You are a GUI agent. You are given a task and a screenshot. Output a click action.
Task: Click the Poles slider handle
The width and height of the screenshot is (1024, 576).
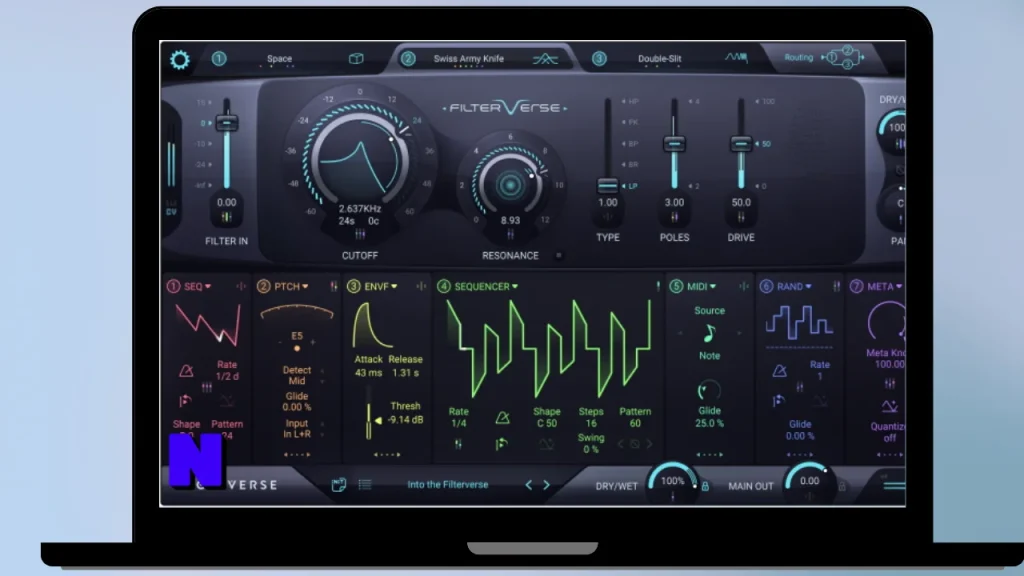click(x=674, y=144)
